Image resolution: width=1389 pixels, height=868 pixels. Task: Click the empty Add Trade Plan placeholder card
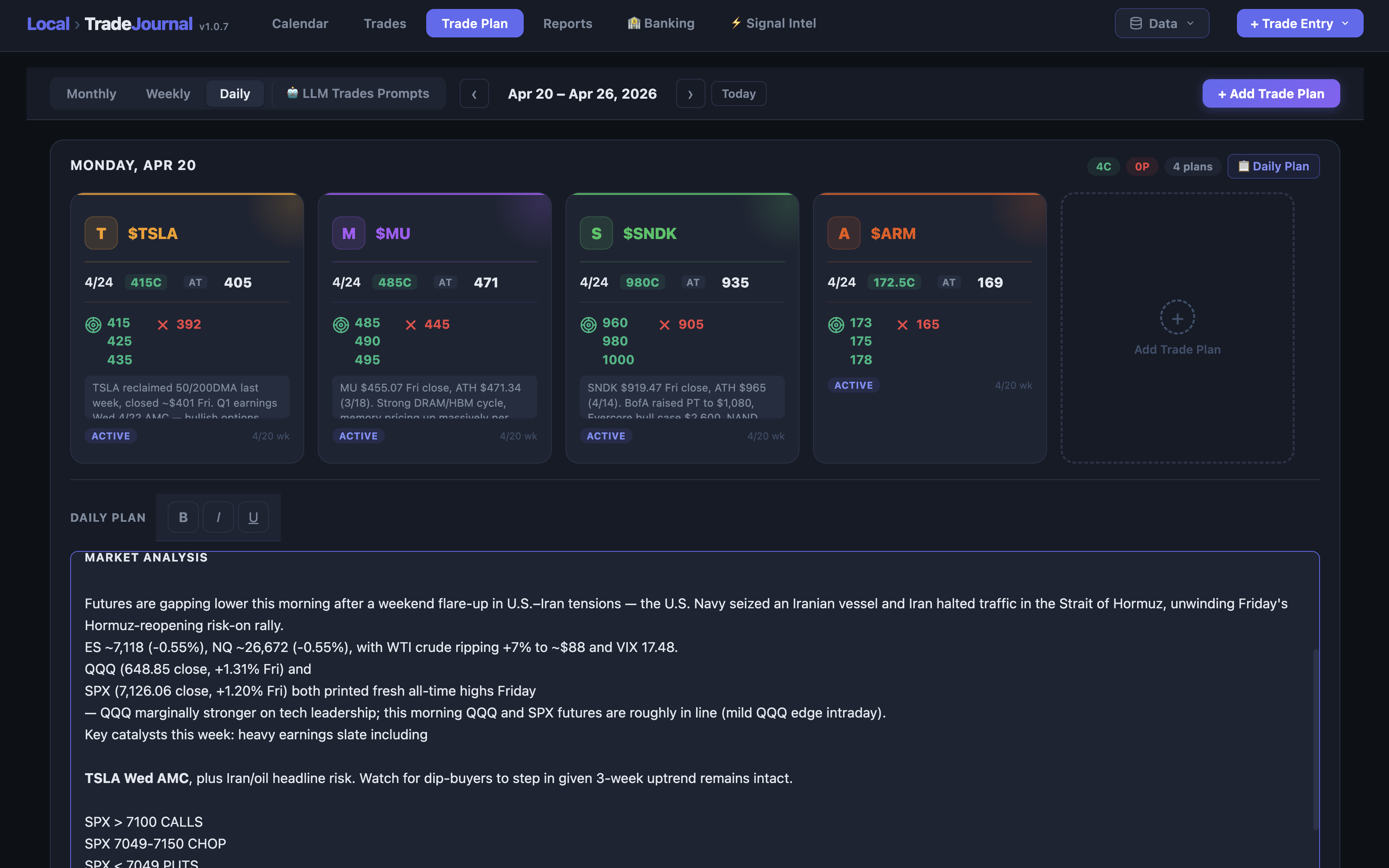(1176, 327)
